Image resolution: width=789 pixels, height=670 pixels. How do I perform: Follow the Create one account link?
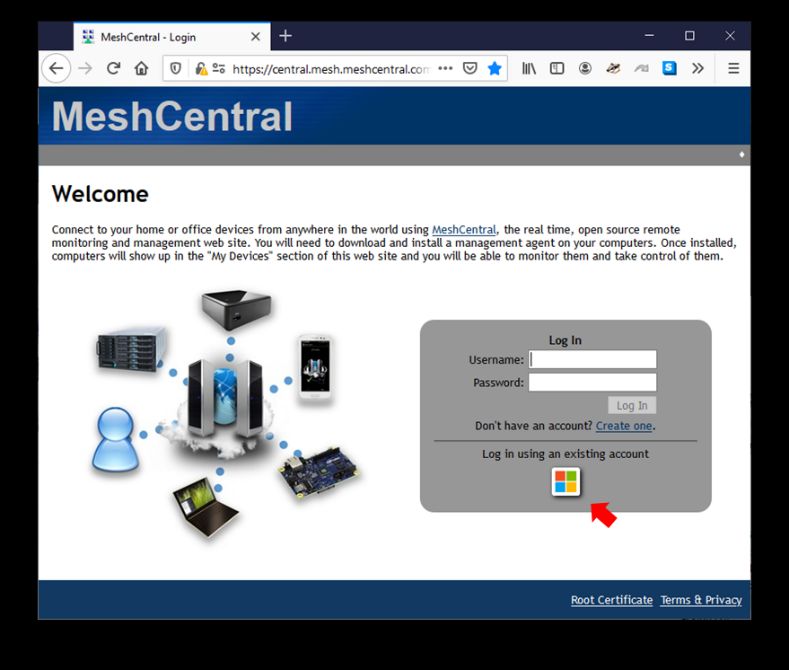point(623,426)
